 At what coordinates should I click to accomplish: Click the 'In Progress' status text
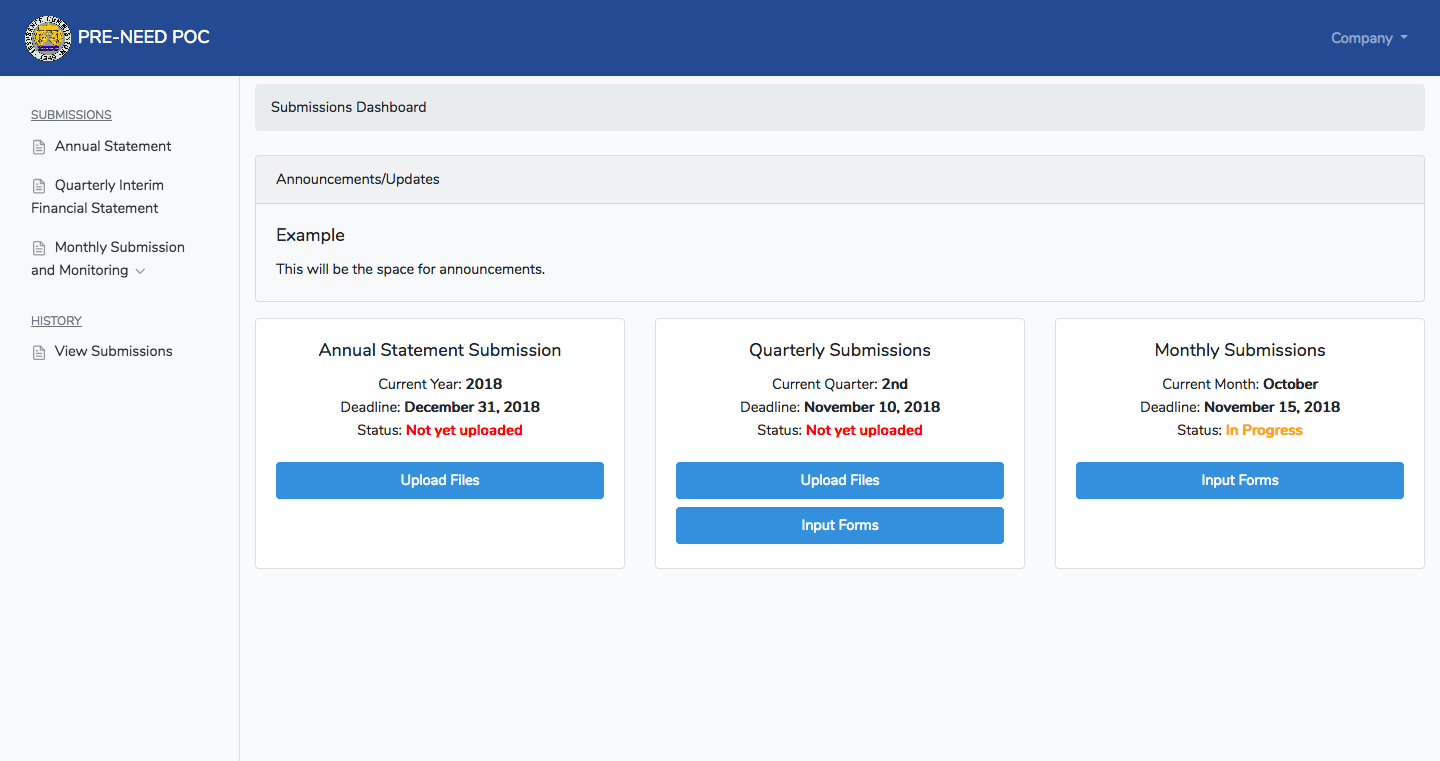click(x=1264, y=430)
